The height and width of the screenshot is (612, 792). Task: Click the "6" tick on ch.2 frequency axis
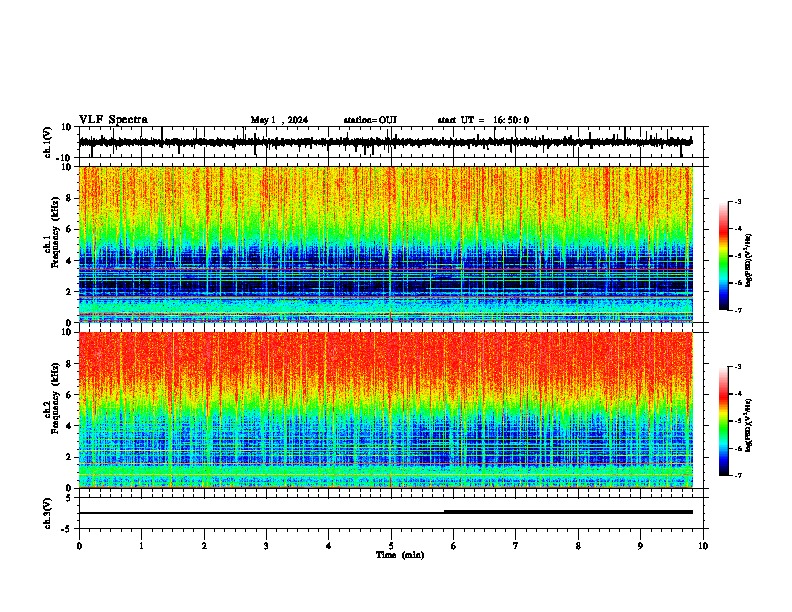[x=69, y=395]
